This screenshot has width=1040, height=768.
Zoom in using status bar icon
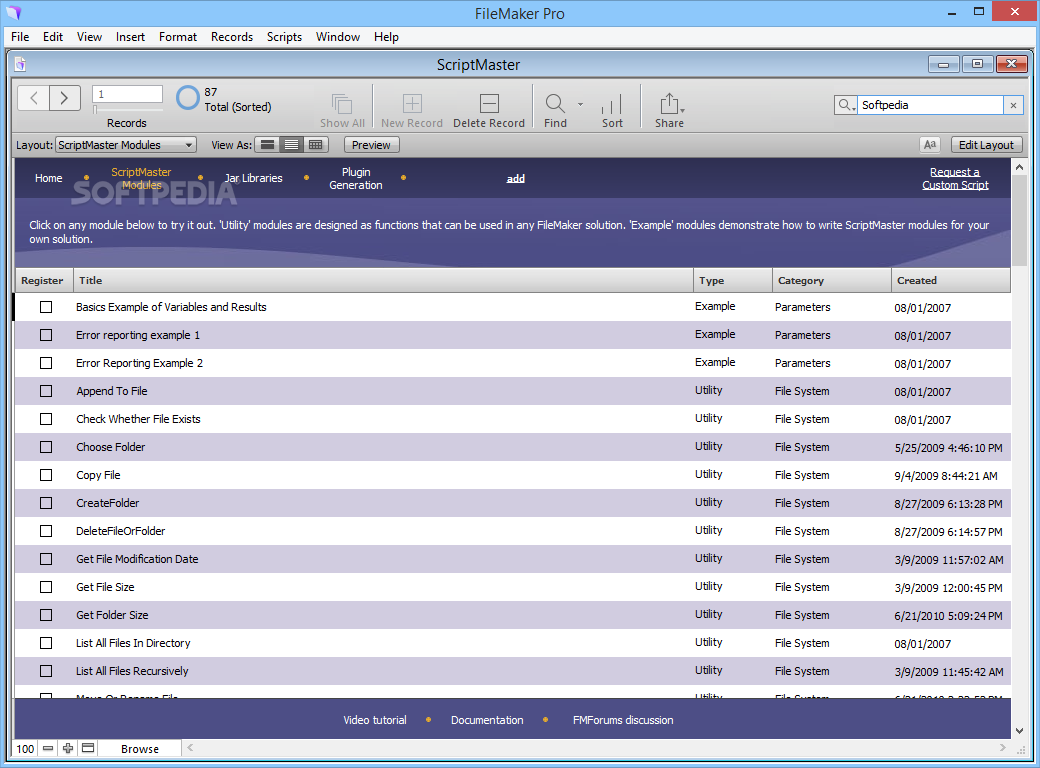pyautogui.click(x=68, y=748)
